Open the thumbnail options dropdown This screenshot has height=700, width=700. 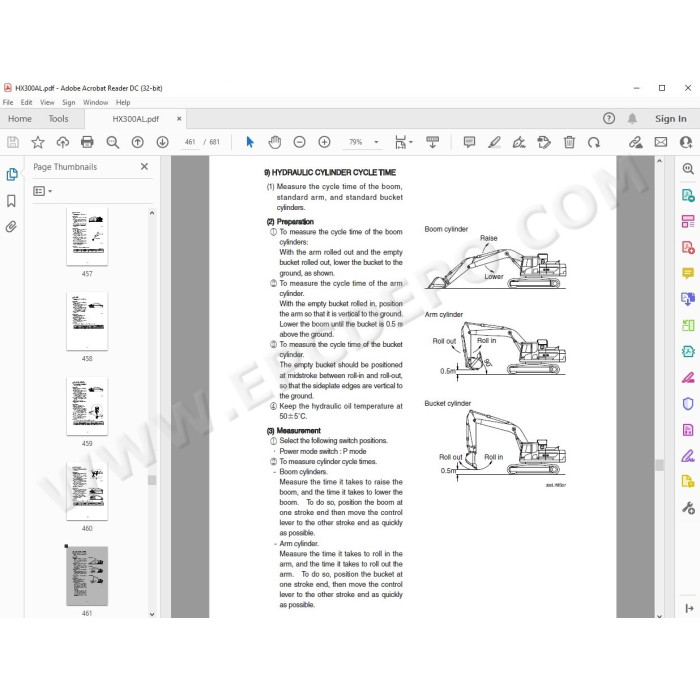[42, 191]
